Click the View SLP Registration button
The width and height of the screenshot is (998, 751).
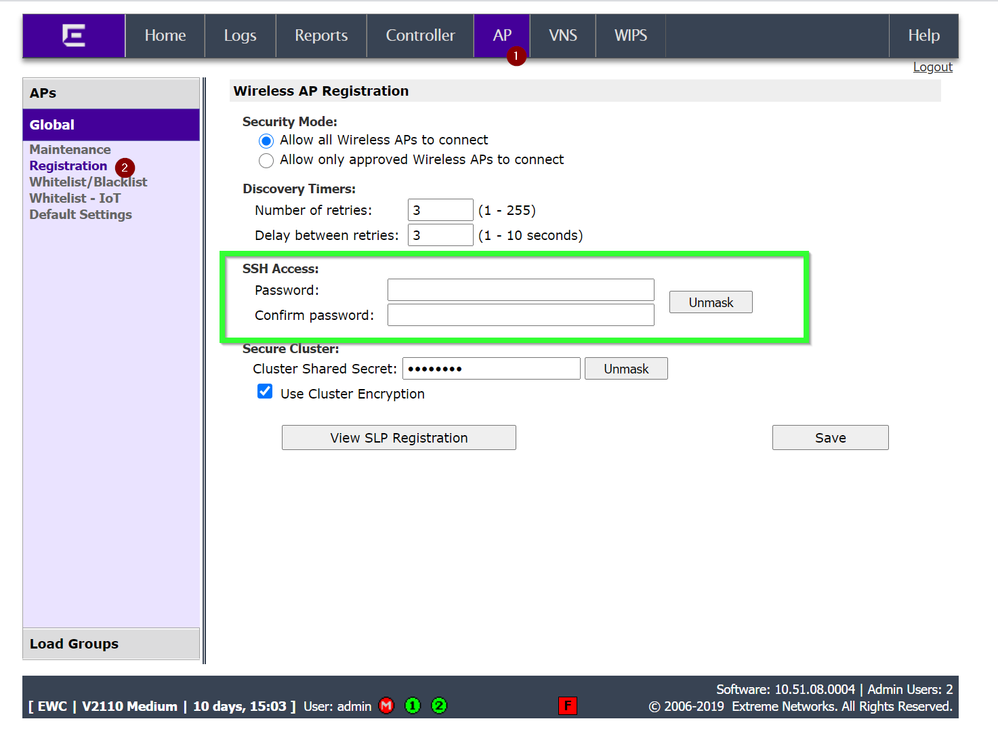[x=399, y=438]
